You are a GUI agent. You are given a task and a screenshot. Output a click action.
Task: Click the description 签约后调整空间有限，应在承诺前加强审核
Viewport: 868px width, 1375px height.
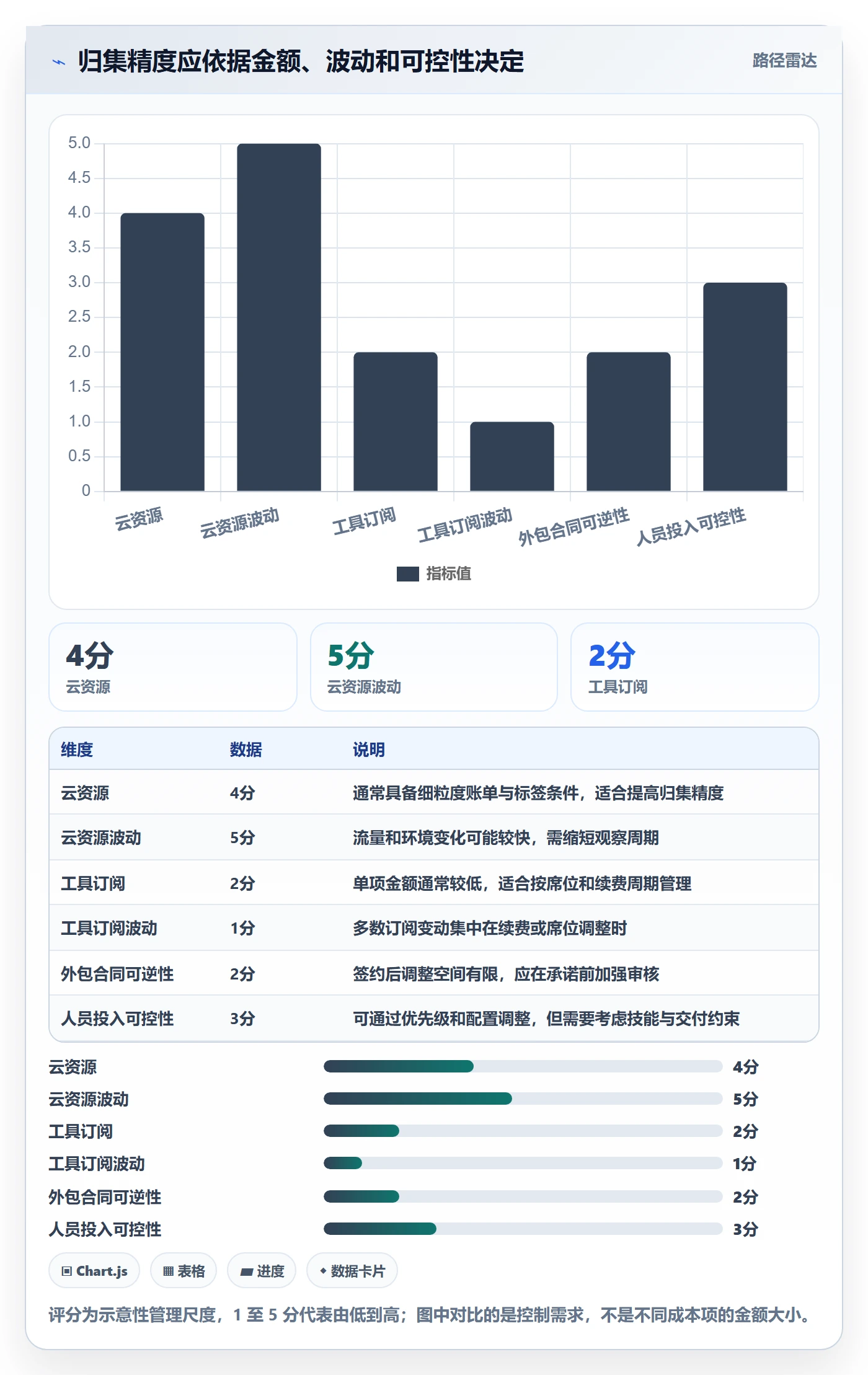(x=506, y=974)
